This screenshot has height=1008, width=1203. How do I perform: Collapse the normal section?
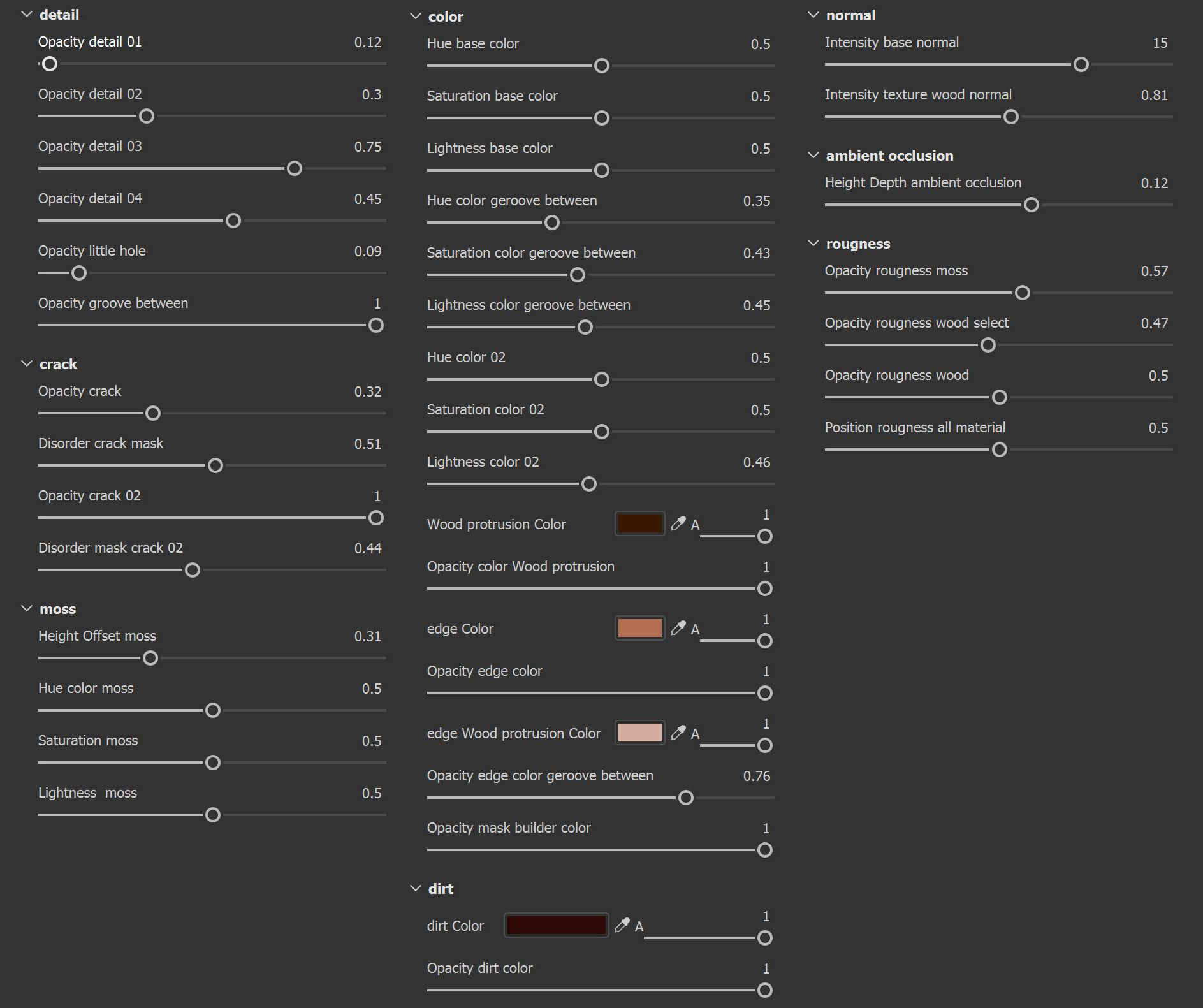click(813, 15)
